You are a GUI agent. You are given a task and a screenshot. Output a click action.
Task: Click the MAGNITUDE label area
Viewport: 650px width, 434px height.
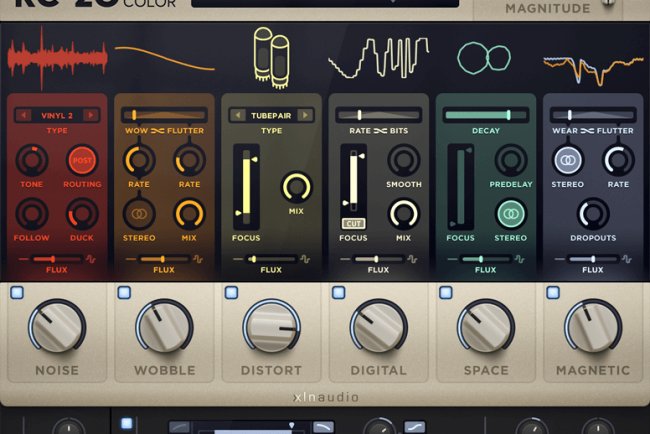pos(548,8)
